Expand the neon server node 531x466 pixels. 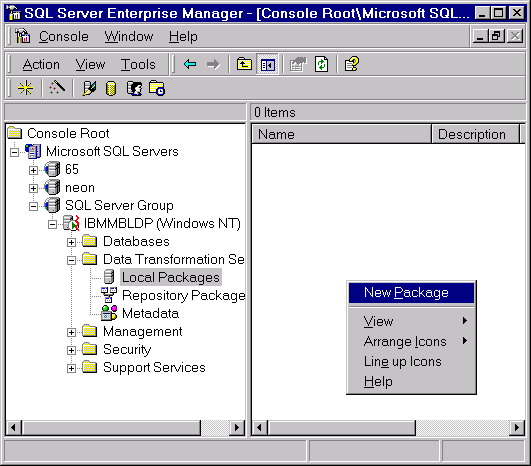click(x=33, y=188)
